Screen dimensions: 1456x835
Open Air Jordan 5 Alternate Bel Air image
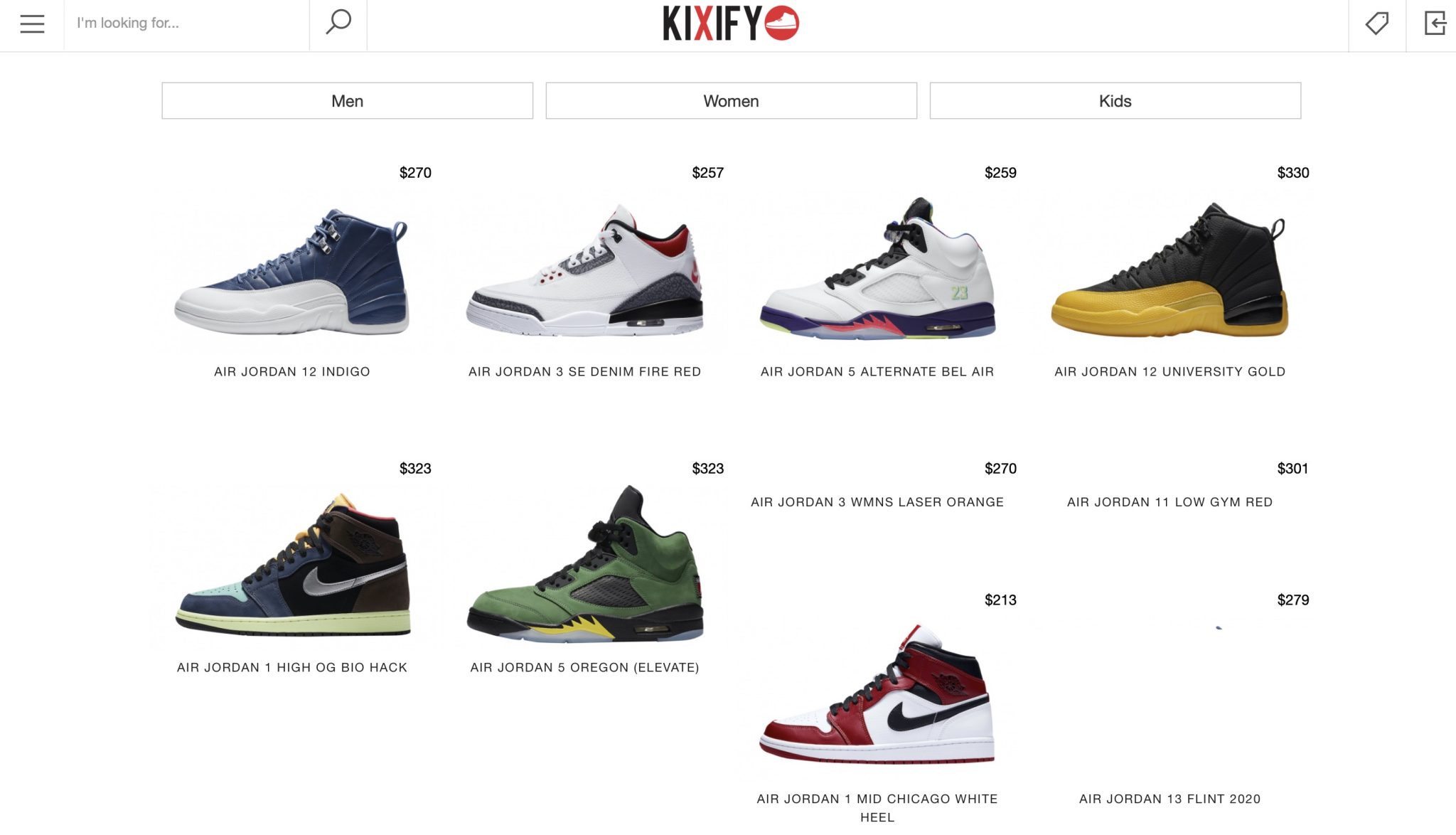click(877, 269)
